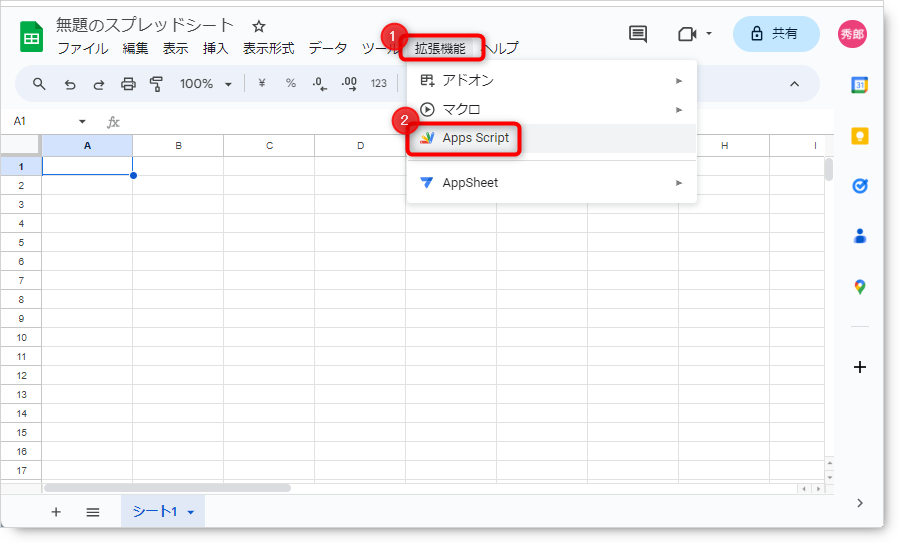Select row 17 header
The height and width of the screenshot is (543, 899).
click(21, 471)
